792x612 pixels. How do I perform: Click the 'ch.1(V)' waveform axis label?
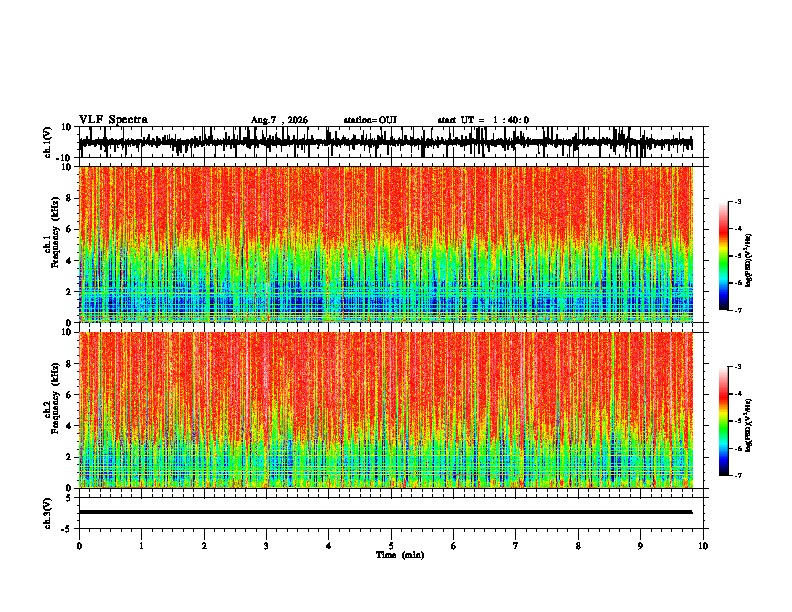[48, 142]
